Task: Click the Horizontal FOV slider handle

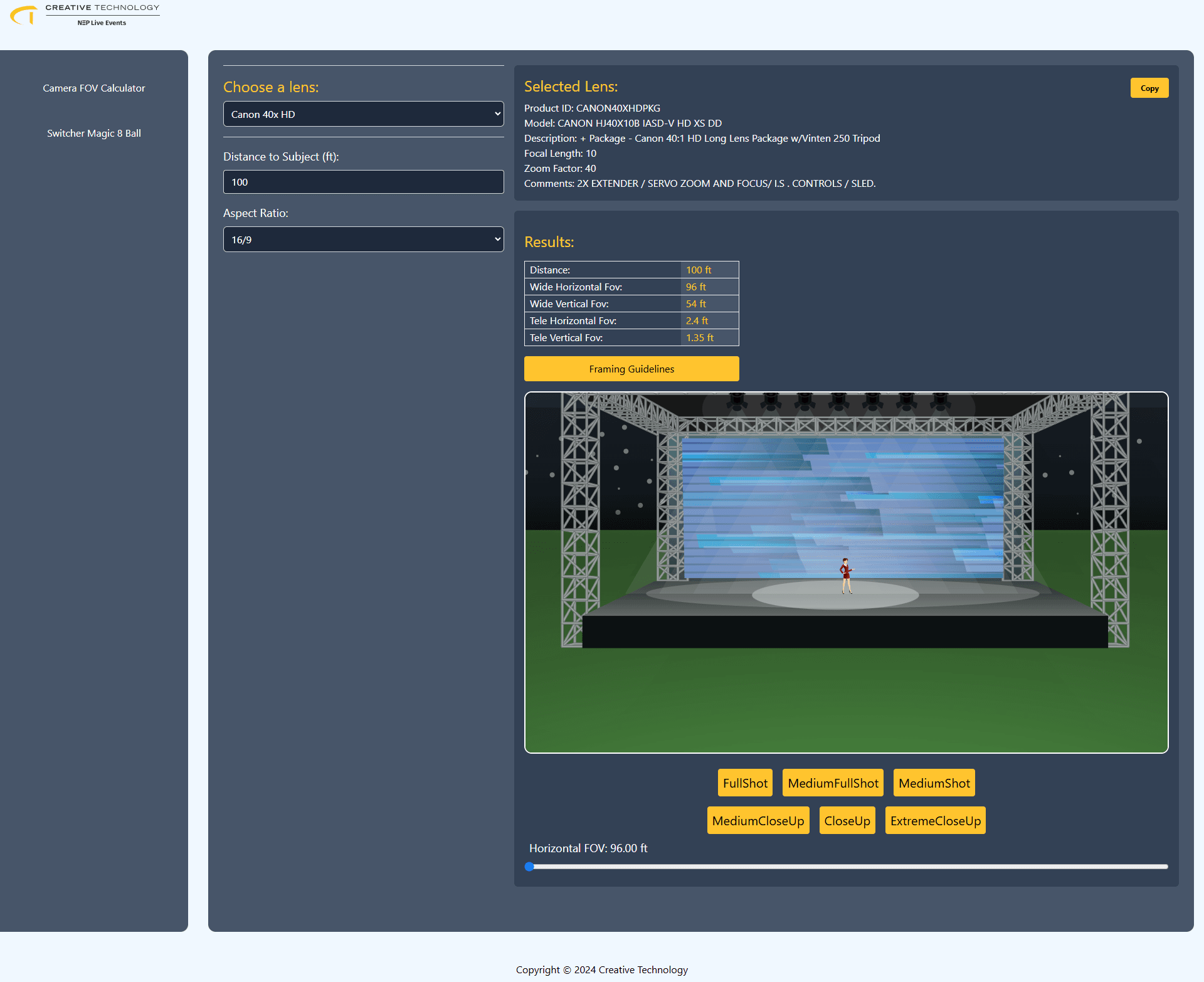Action: tap(529, 867)
